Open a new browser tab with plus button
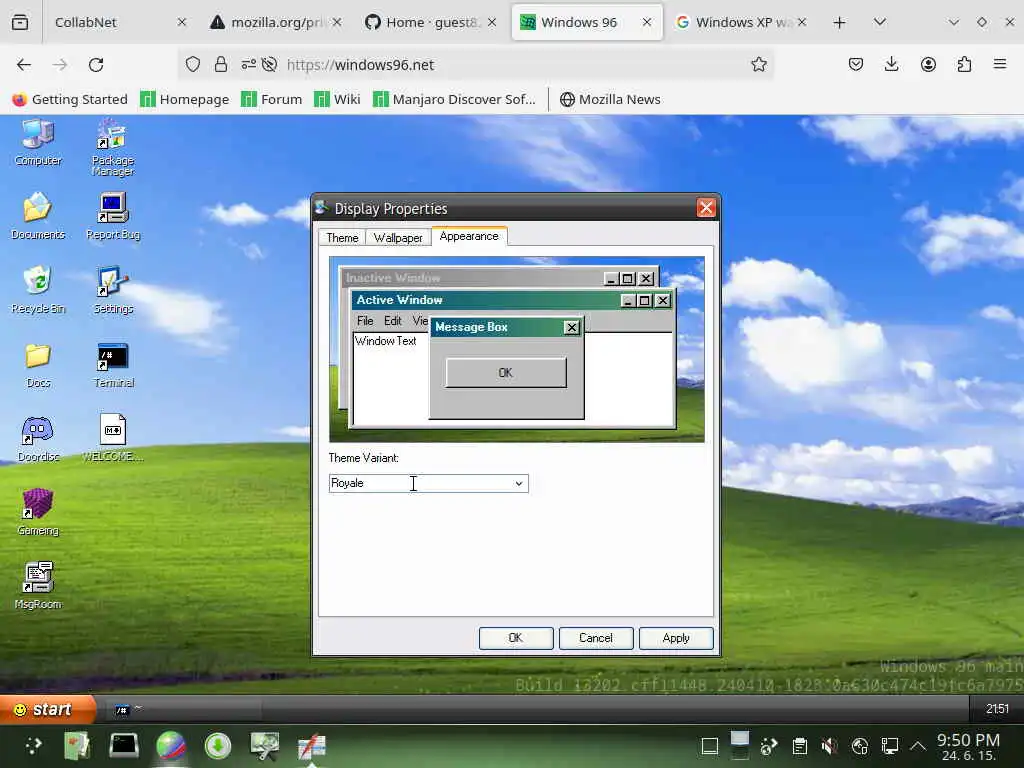The width and height of the screenshot is (1024, 768). pyautogui.click(x=839, y=22)
